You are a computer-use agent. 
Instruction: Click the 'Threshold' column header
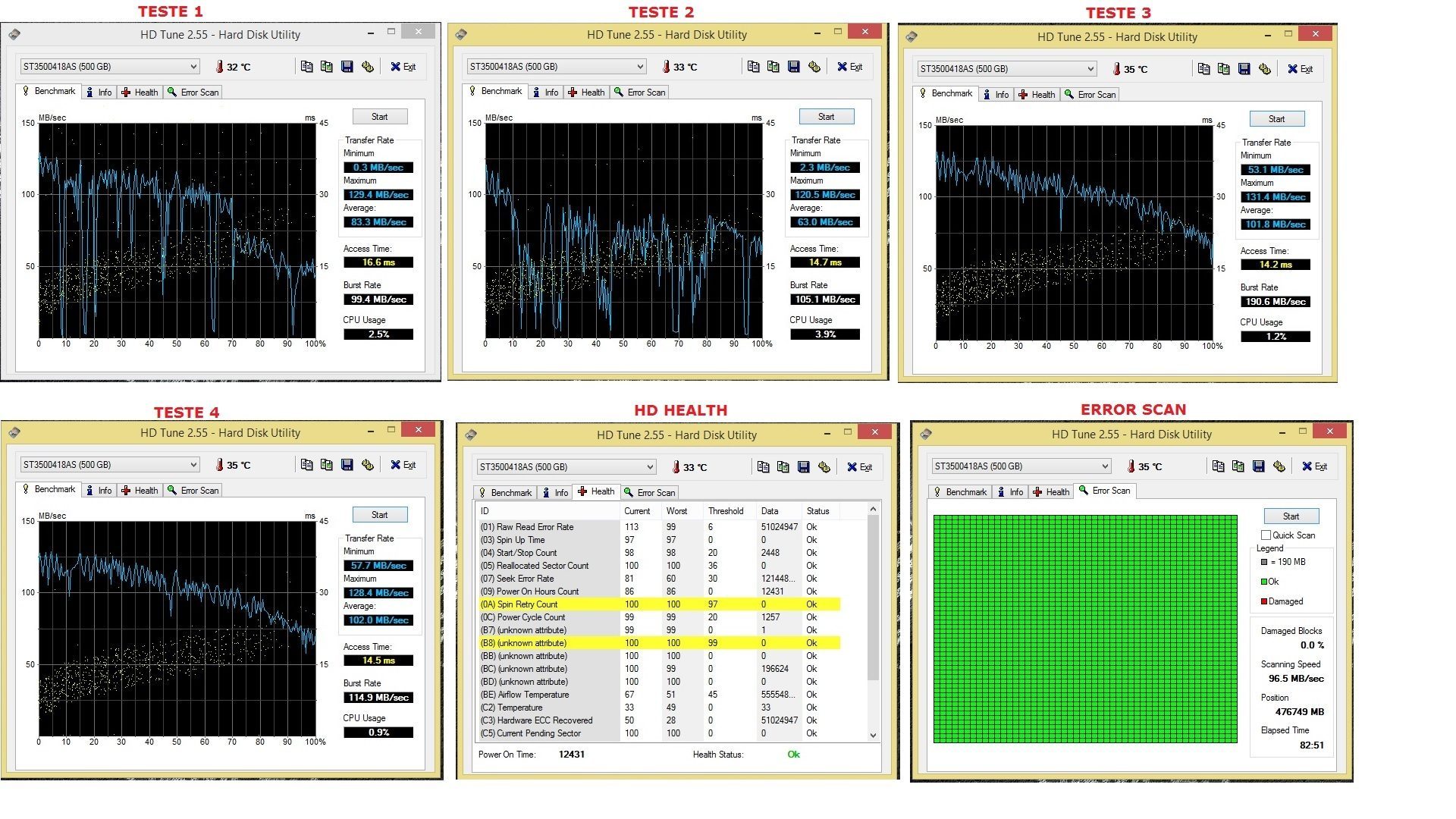(730, 511)
